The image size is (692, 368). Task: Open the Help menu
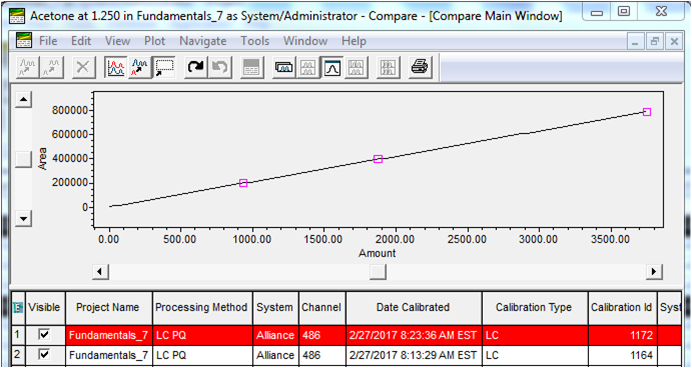pyautogui.click(x=354, y=41)
